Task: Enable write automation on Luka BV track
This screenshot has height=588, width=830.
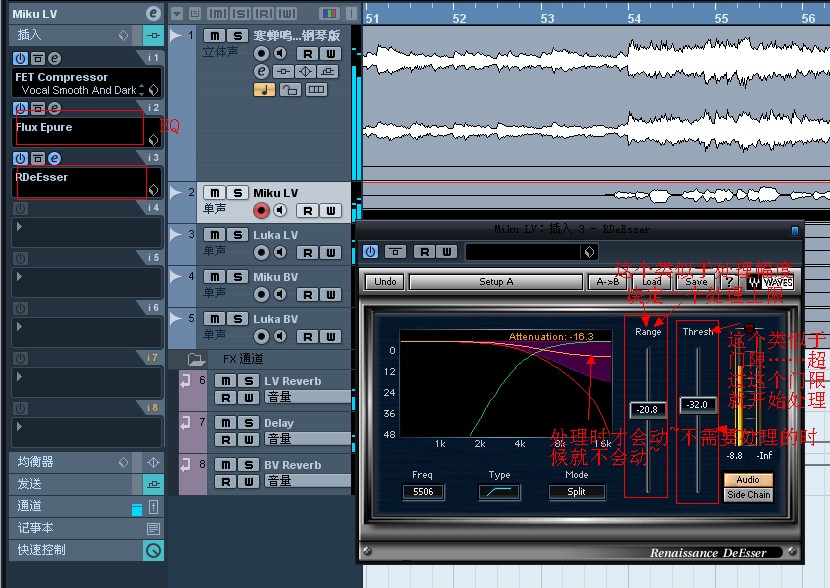Action: (331, 336)
